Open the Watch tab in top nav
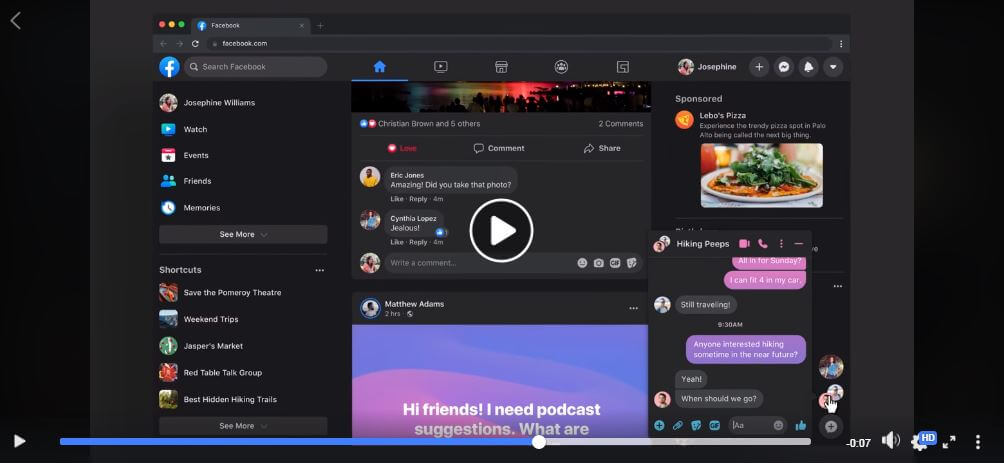The height and width of the screenshot is (464, 1004). point(441,67)
